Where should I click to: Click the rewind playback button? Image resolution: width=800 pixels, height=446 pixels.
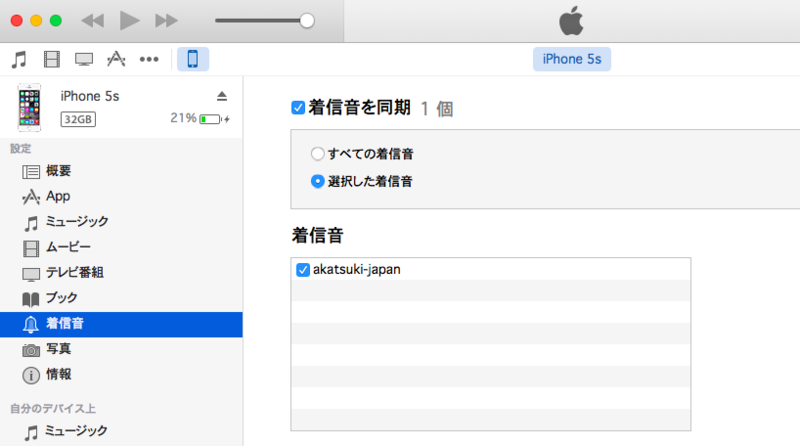click(93, 21)
